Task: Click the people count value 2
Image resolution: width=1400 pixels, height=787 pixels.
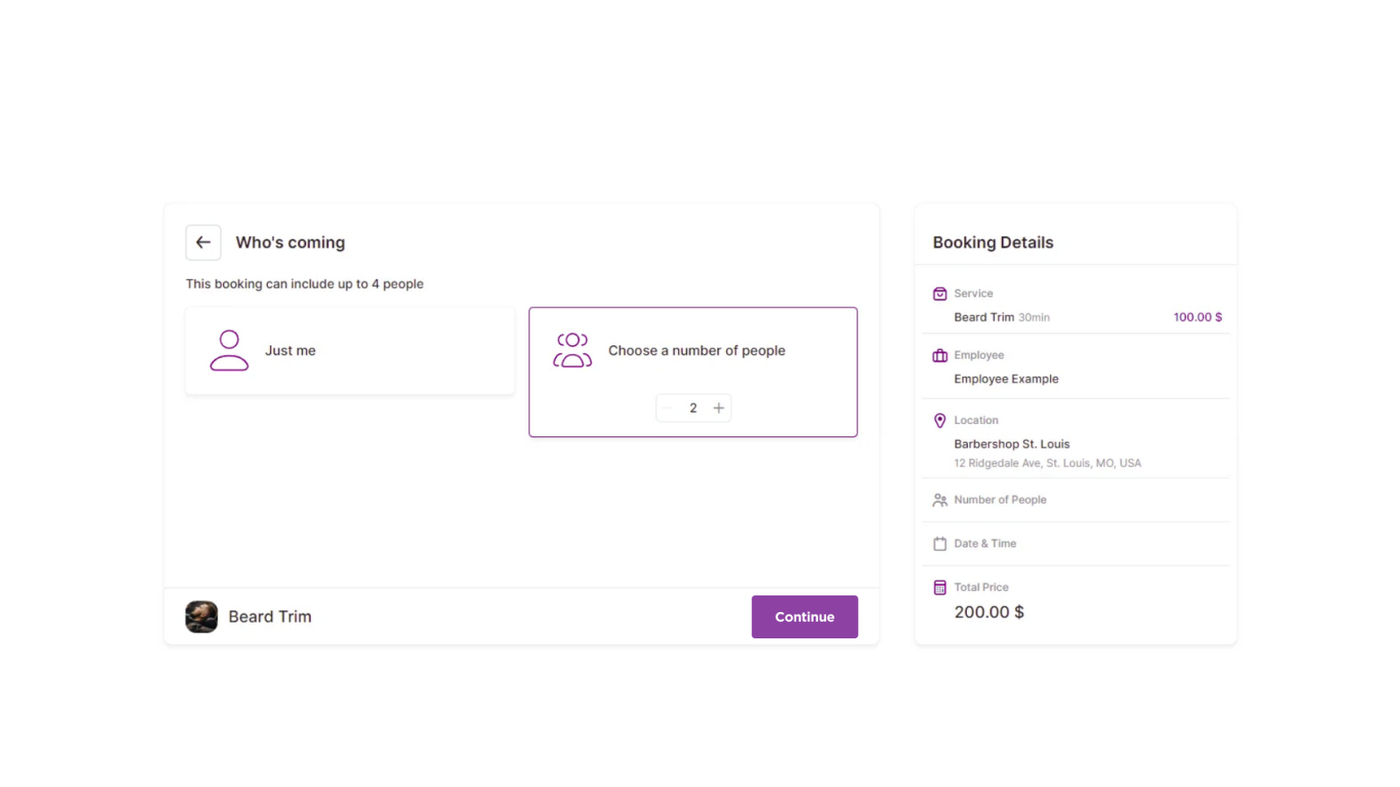Action: 693,408
